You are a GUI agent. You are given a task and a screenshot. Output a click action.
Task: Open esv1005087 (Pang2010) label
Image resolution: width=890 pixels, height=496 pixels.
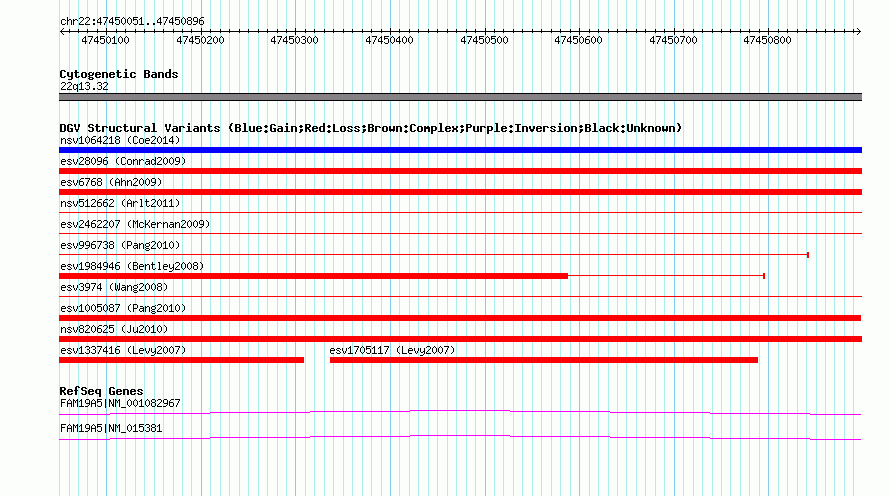click(123, 308)
